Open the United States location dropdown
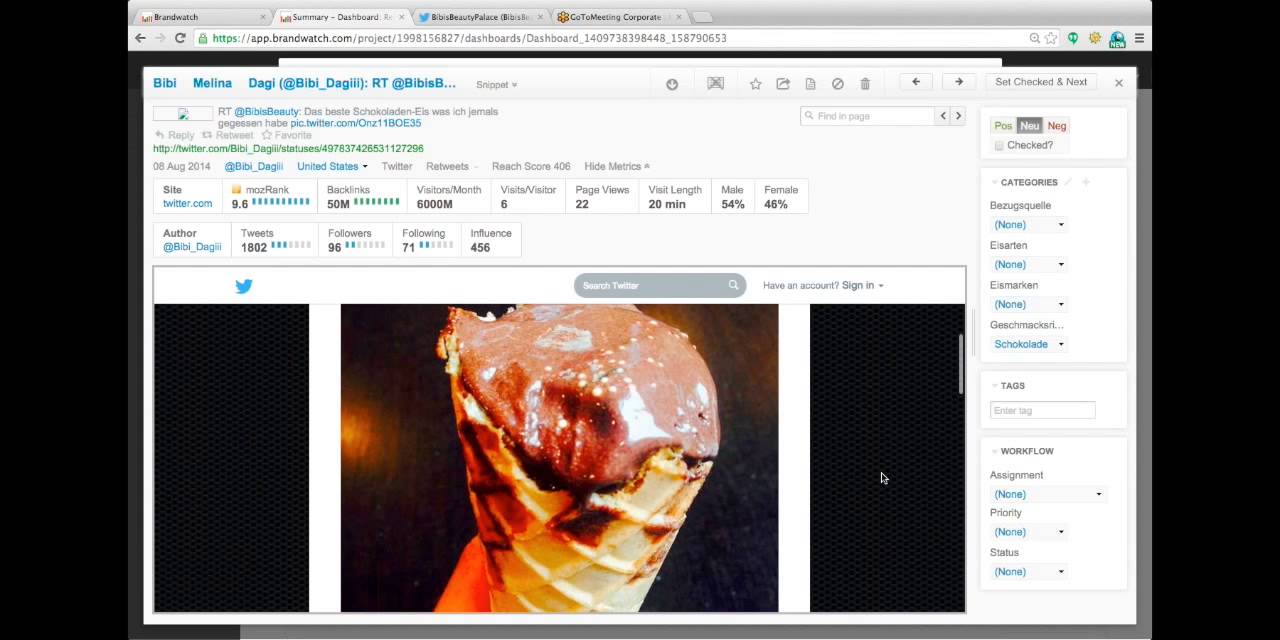Viewport: 1280px width, 640px height. pos(332,166)
